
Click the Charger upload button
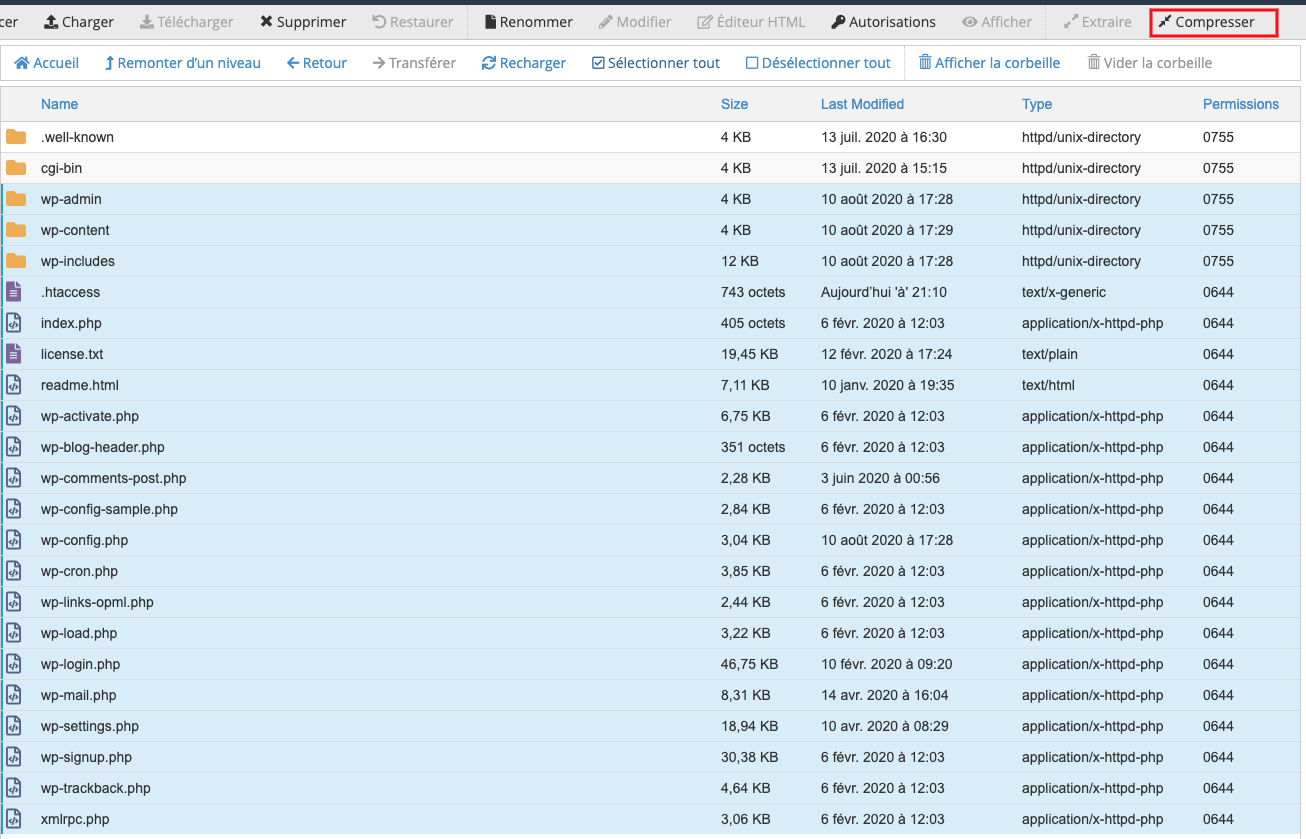79,22
